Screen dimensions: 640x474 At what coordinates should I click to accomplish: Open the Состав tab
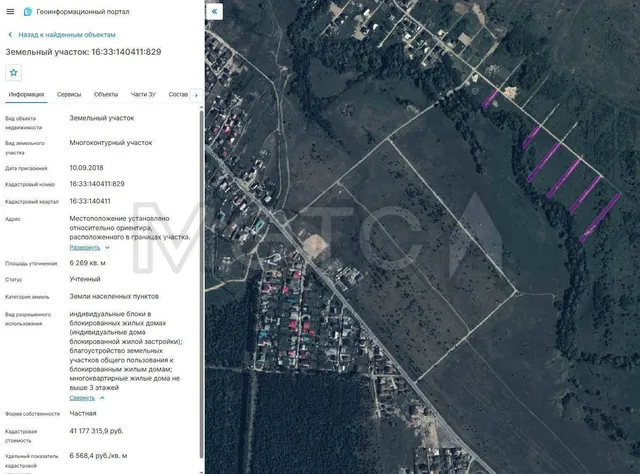click(x=178, y=94)
